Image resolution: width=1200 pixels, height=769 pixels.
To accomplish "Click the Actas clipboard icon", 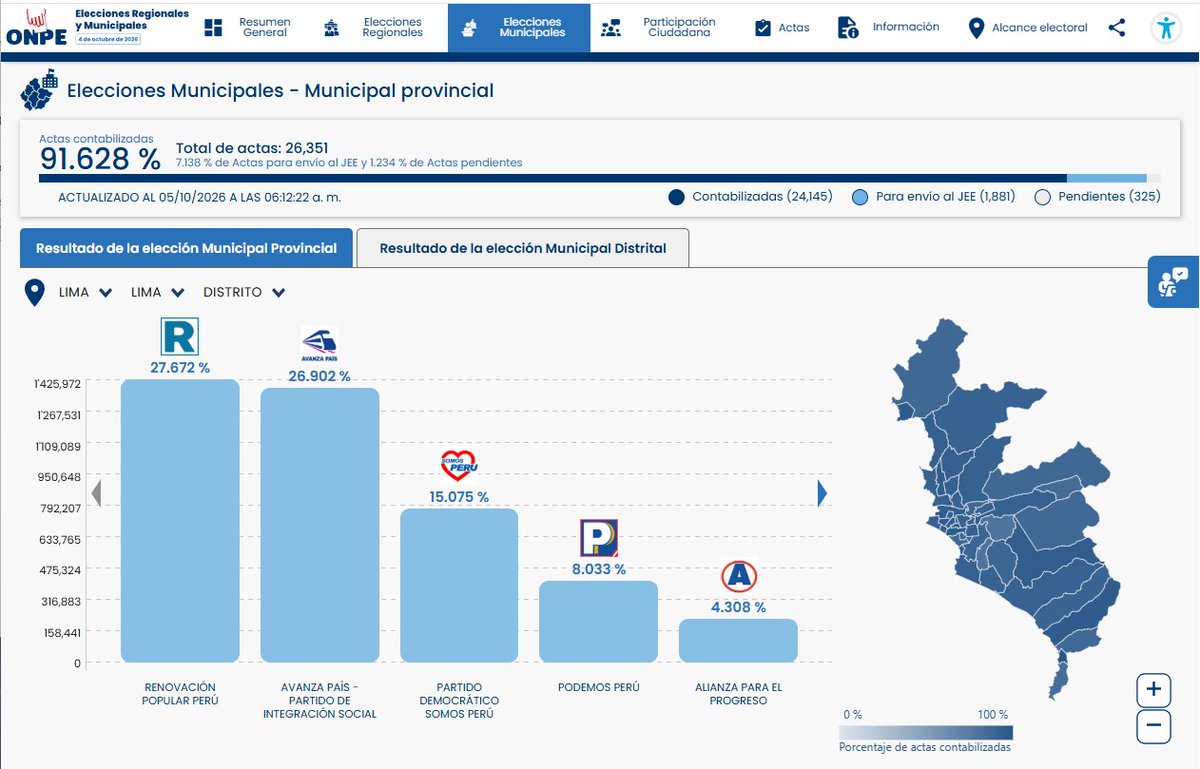I will click(763, 28).
